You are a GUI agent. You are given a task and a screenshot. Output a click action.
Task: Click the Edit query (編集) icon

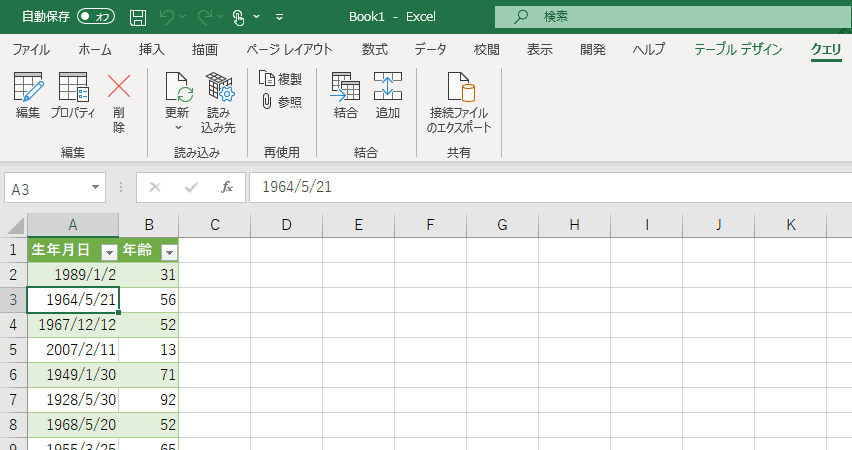click(28, 89)
